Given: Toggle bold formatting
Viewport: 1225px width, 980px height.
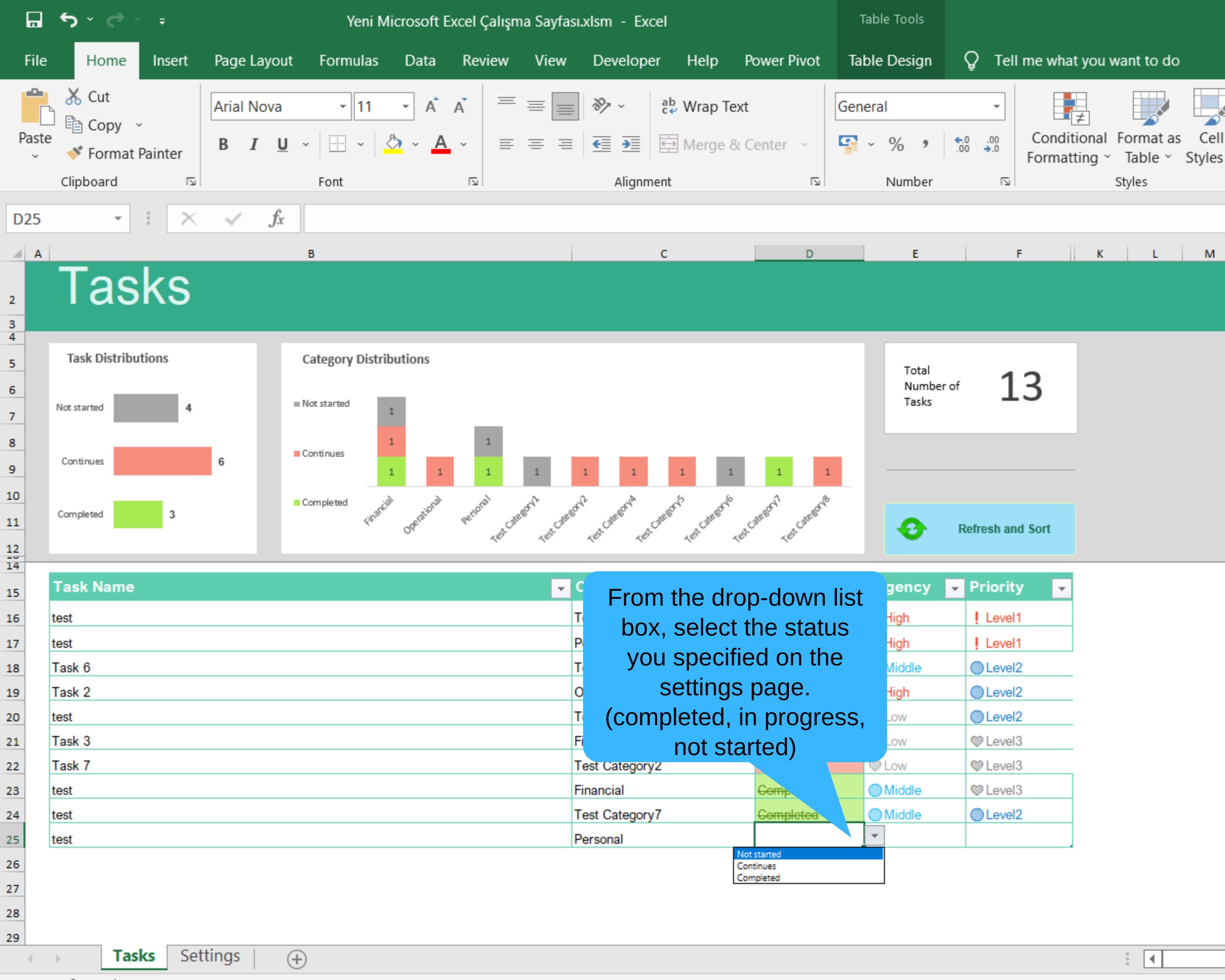Looking at the screenshot, I should (x=223, y=144).
